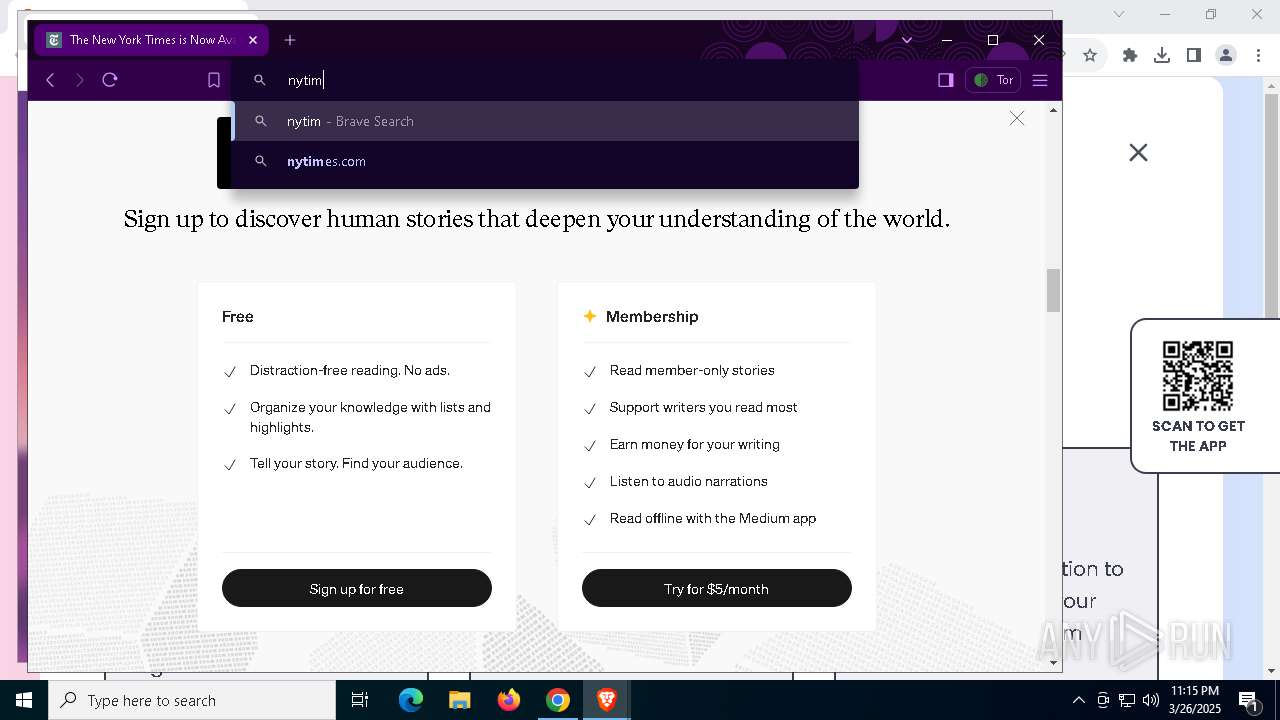Image resolution: width=1280 pixels, height=720 pixels.
Task: Open the notification center icon
Action: (x=1248, y=700)
